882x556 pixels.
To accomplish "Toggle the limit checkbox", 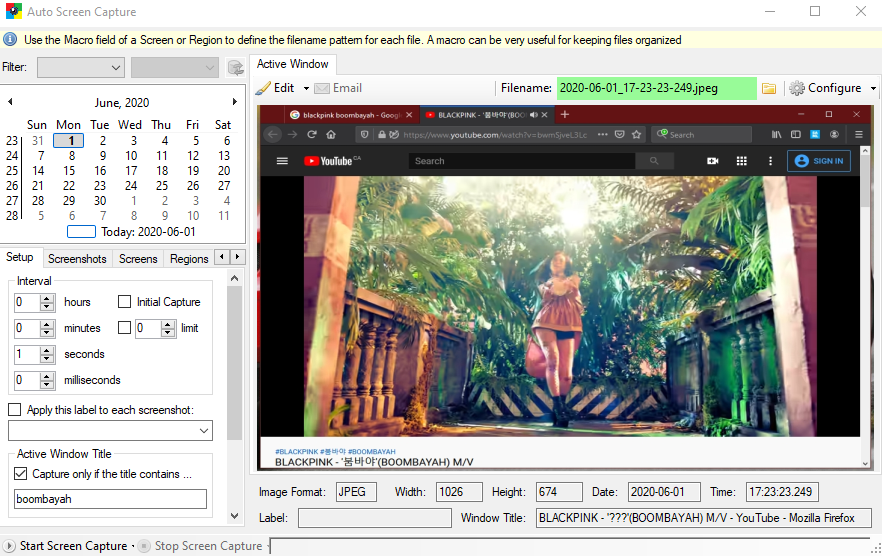I will (x=124, y=328).
